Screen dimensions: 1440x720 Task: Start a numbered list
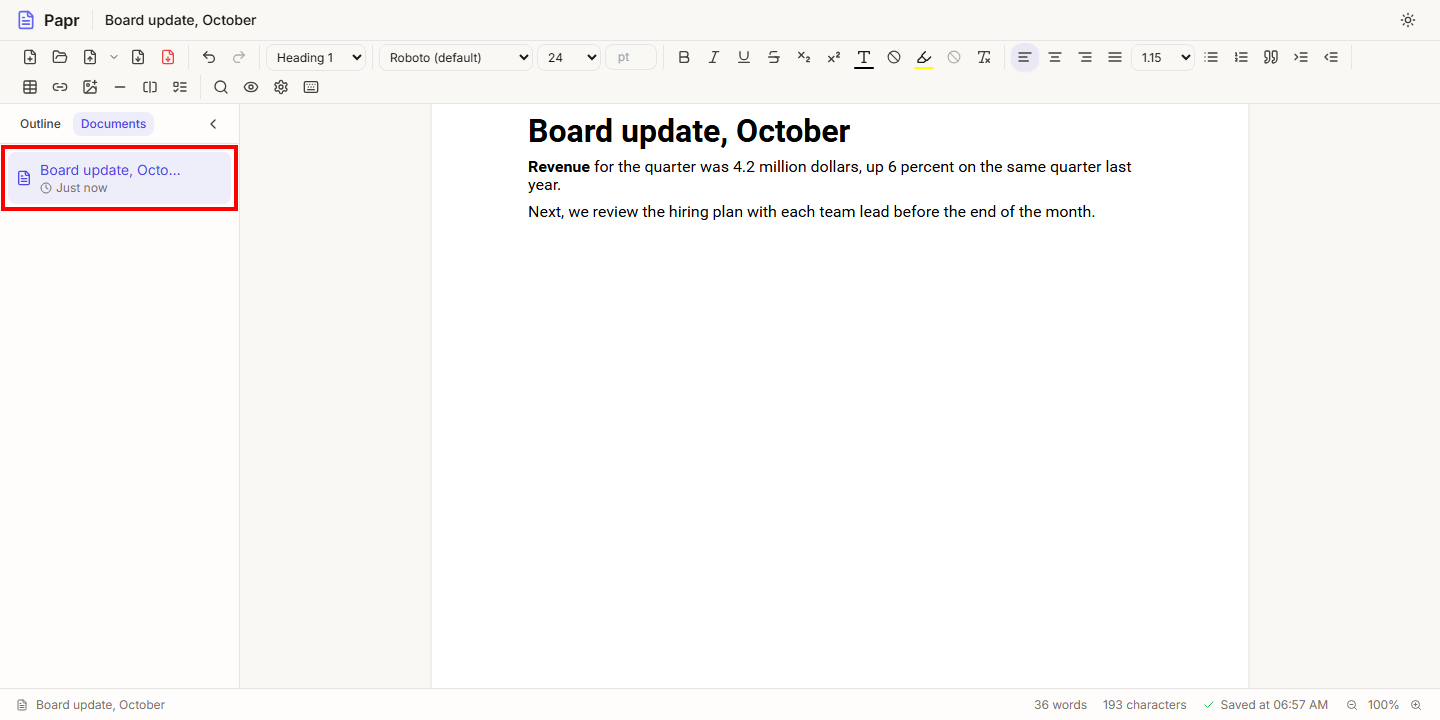(x=1241, y=57)
